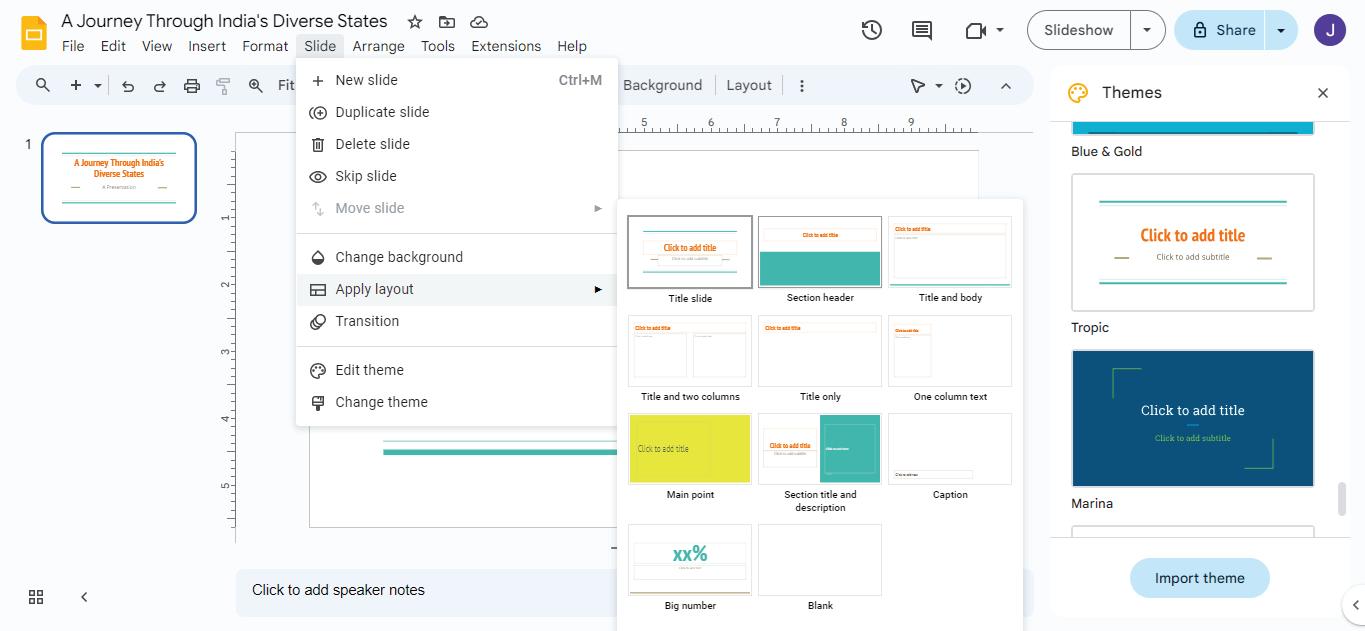Click the Import theme button
Image resolution: width=1365 pixels, height=631 pixels.
pos(1199,578)
